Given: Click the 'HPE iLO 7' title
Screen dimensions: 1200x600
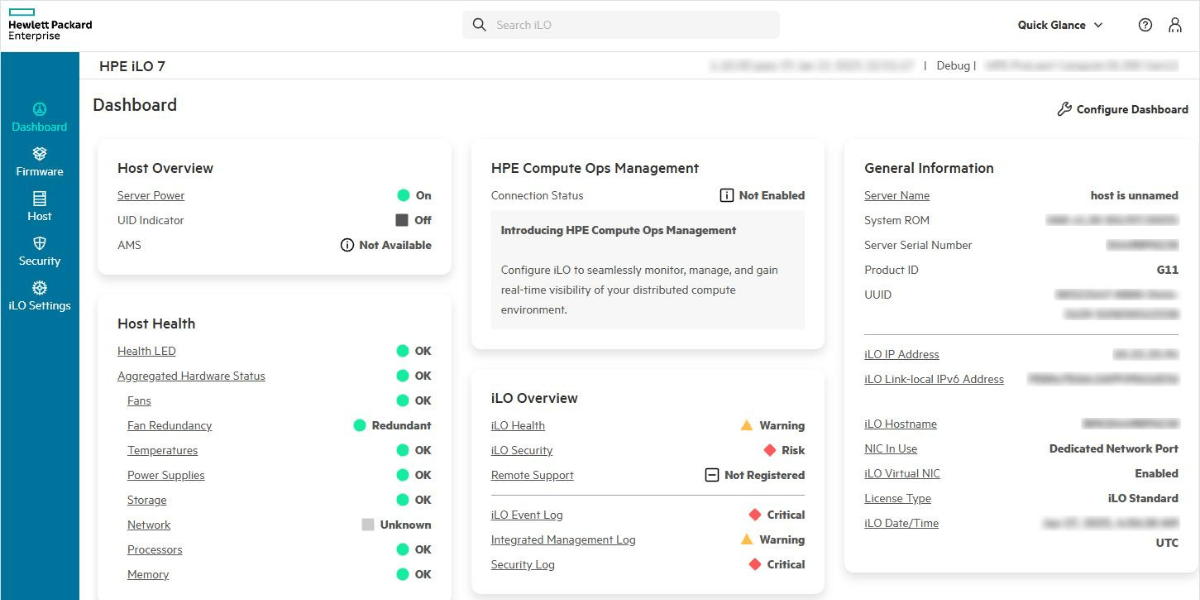Looking at the screenshot, I should click(132, 66).
